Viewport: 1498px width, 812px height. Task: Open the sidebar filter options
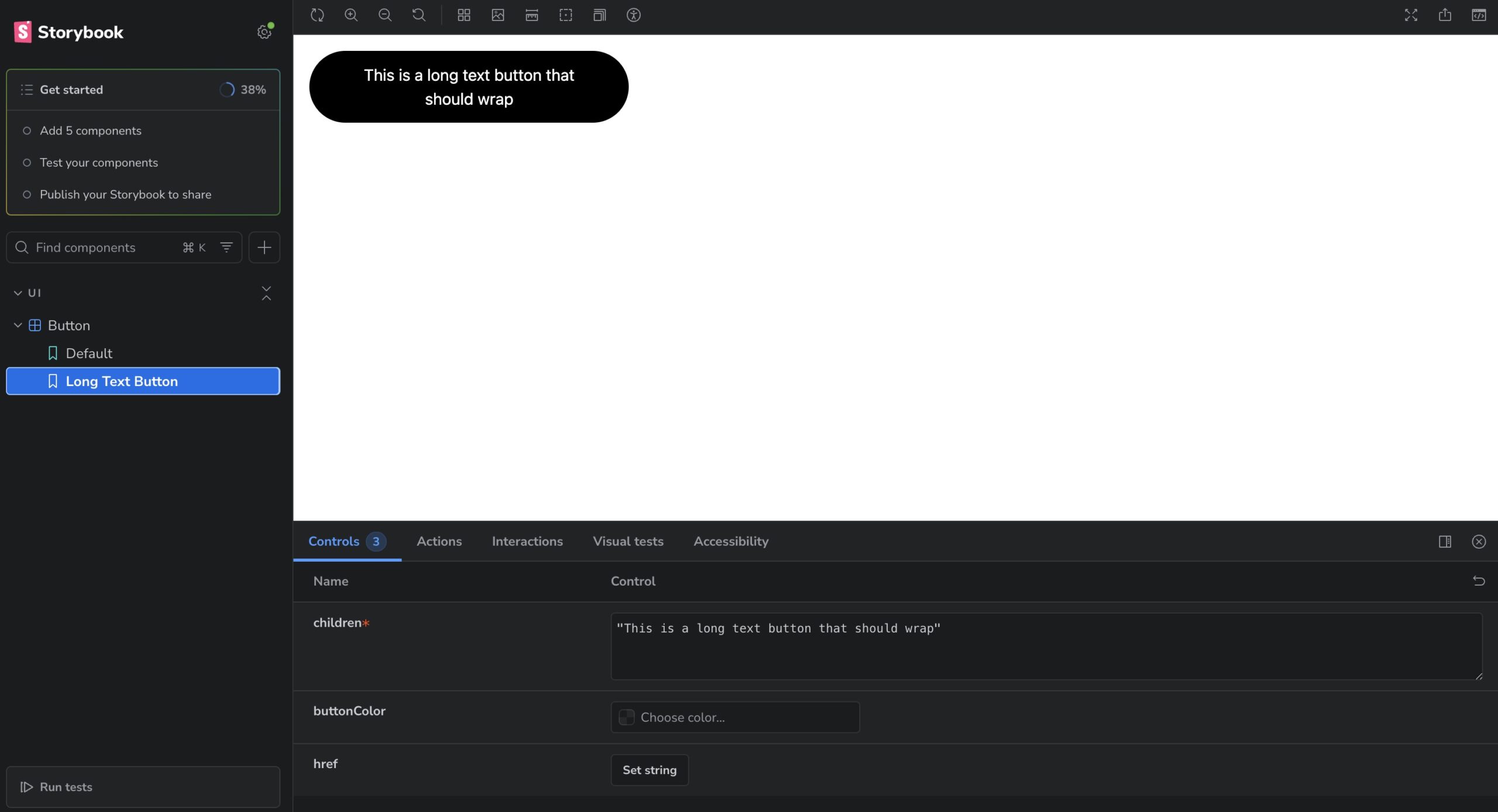(226, 247)
